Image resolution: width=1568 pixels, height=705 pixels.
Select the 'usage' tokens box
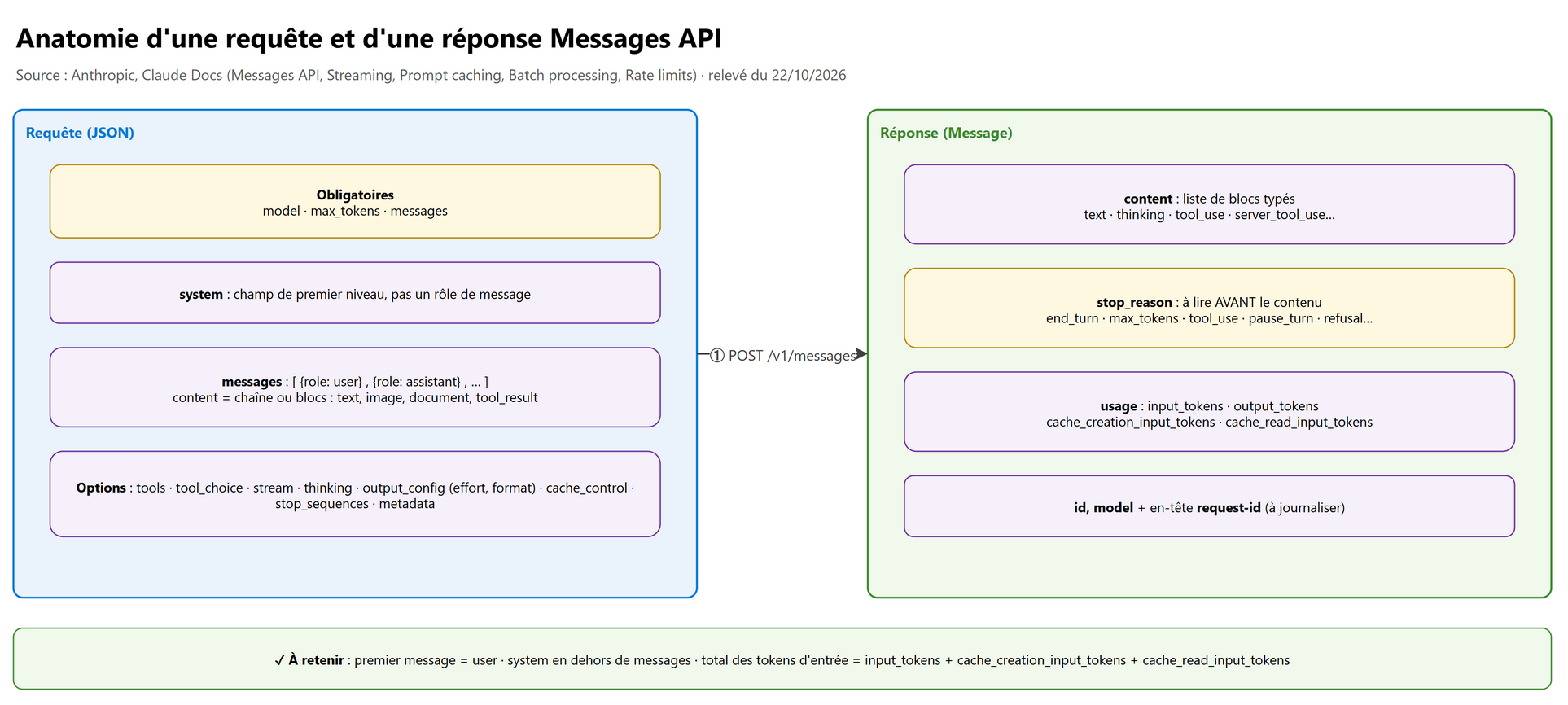coord(1209,412)
